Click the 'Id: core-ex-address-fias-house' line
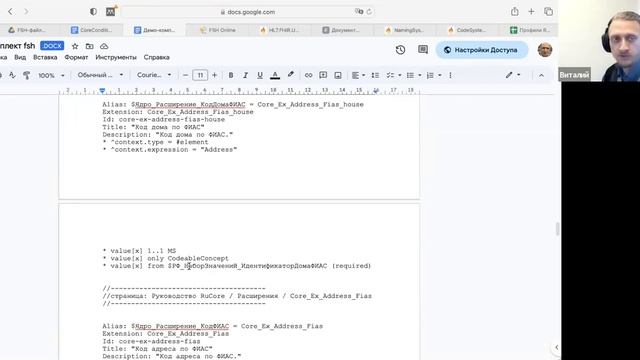 pyautogui.click(x=164, y=120)
